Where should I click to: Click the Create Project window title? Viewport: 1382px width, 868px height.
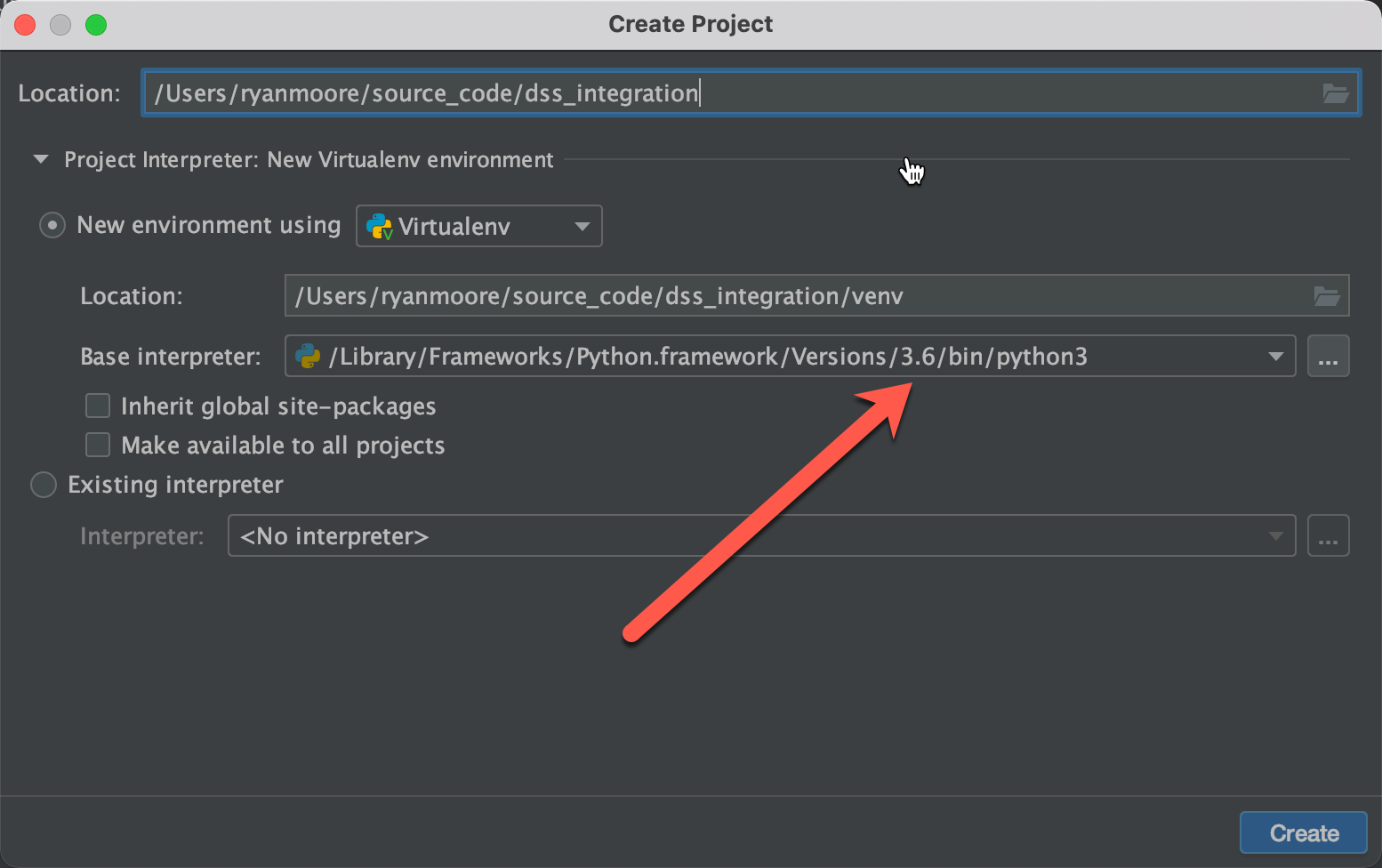pos(691,24)
